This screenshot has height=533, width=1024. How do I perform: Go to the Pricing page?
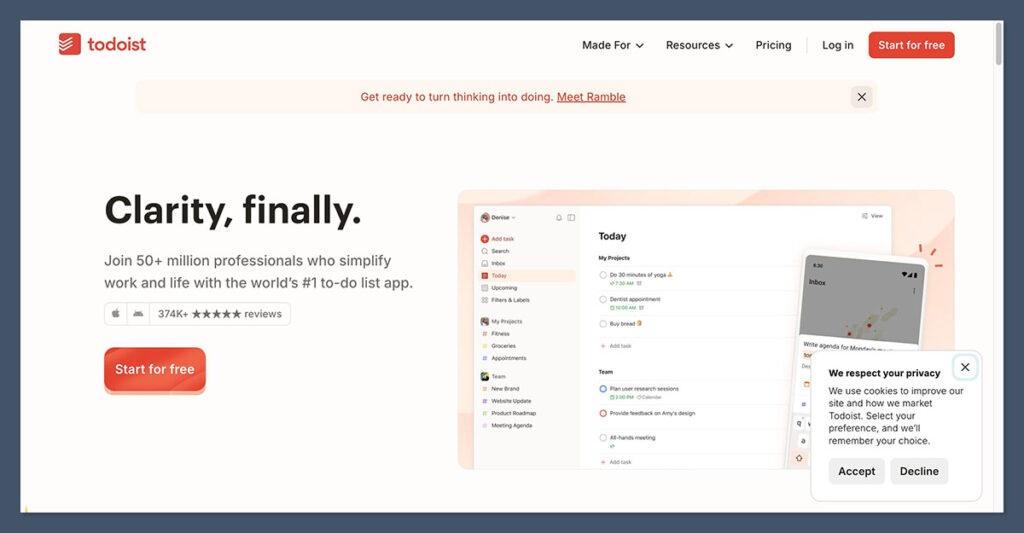coord(773,45)
